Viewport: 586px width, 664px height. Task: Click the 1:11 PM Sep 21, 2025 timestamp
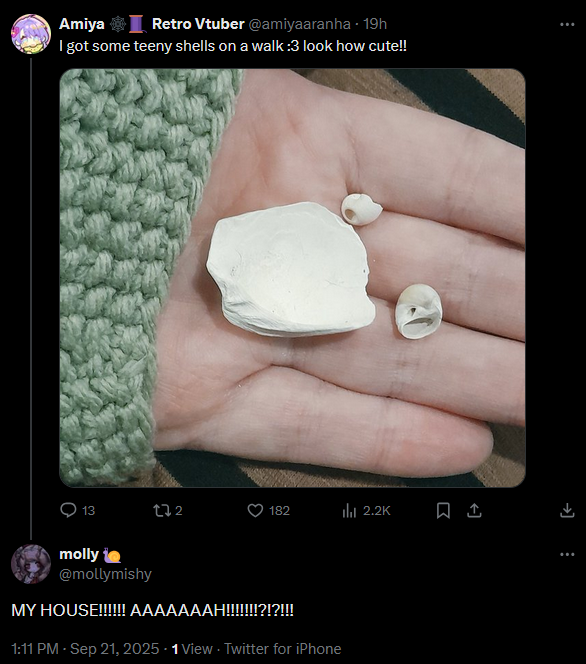click(x=85, y=649)
